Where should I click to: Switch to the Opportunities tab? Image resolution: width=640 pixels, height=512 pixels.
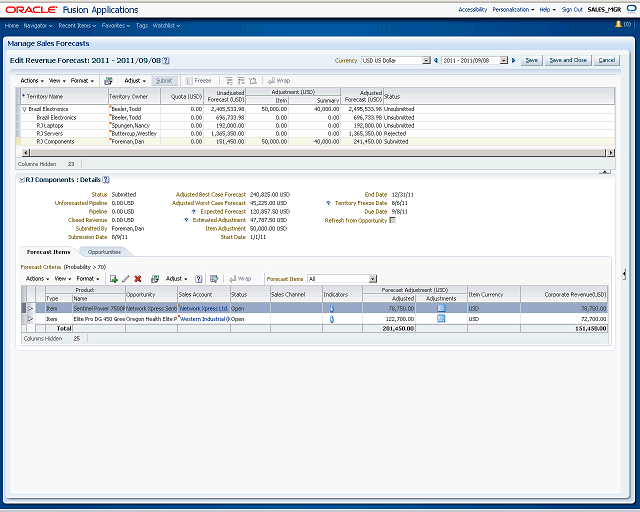104,252
